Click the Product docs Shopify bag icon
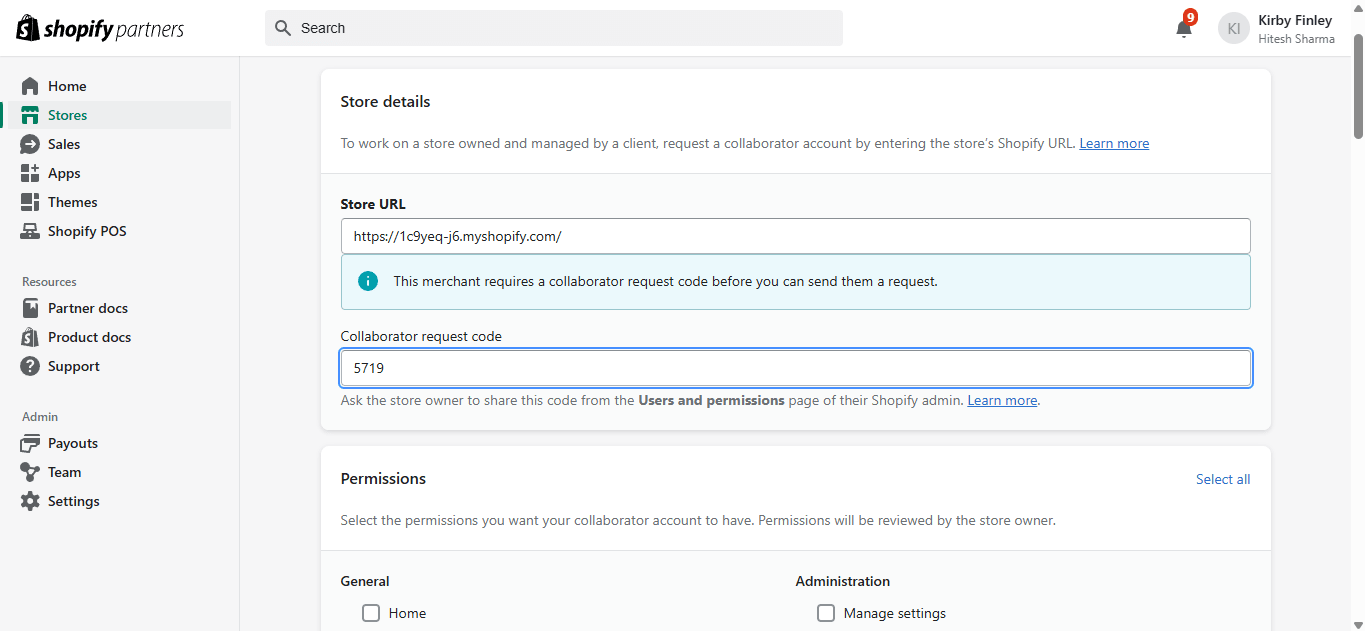 (30, 337)
